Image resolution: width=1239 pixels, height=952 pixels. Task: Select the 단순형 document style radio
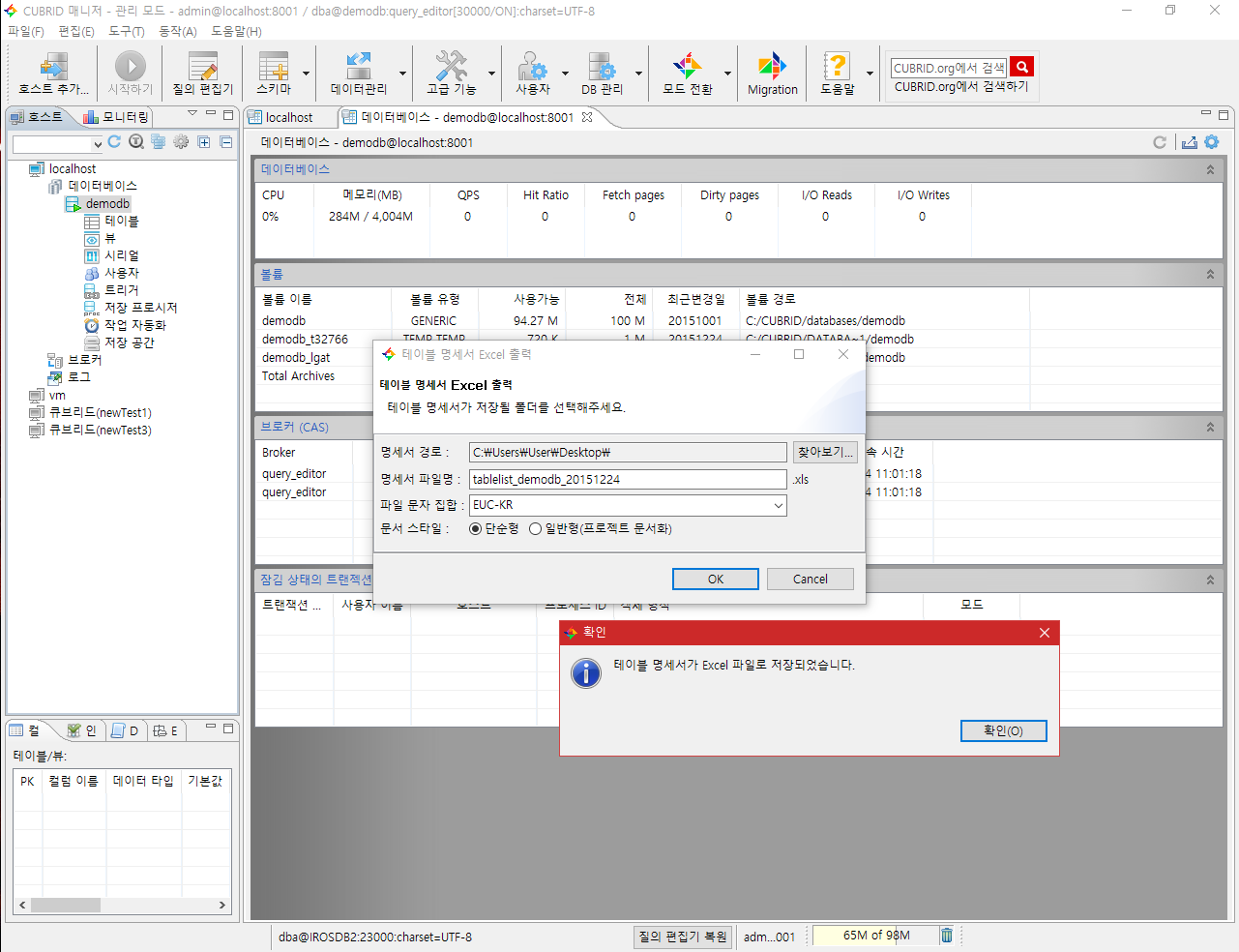[476, 528]
